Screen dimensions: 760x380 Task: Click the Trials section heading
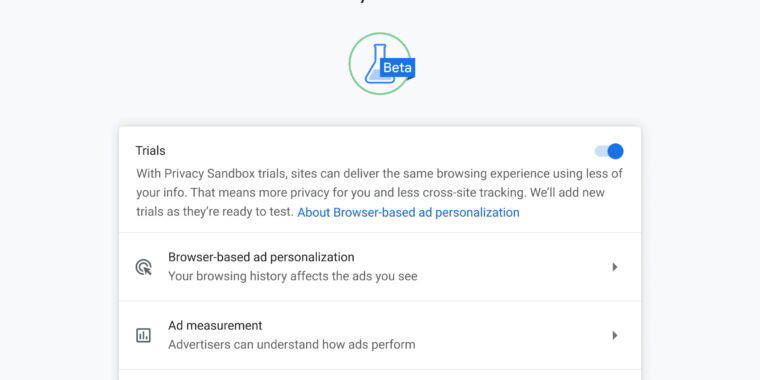coord(150,151)
